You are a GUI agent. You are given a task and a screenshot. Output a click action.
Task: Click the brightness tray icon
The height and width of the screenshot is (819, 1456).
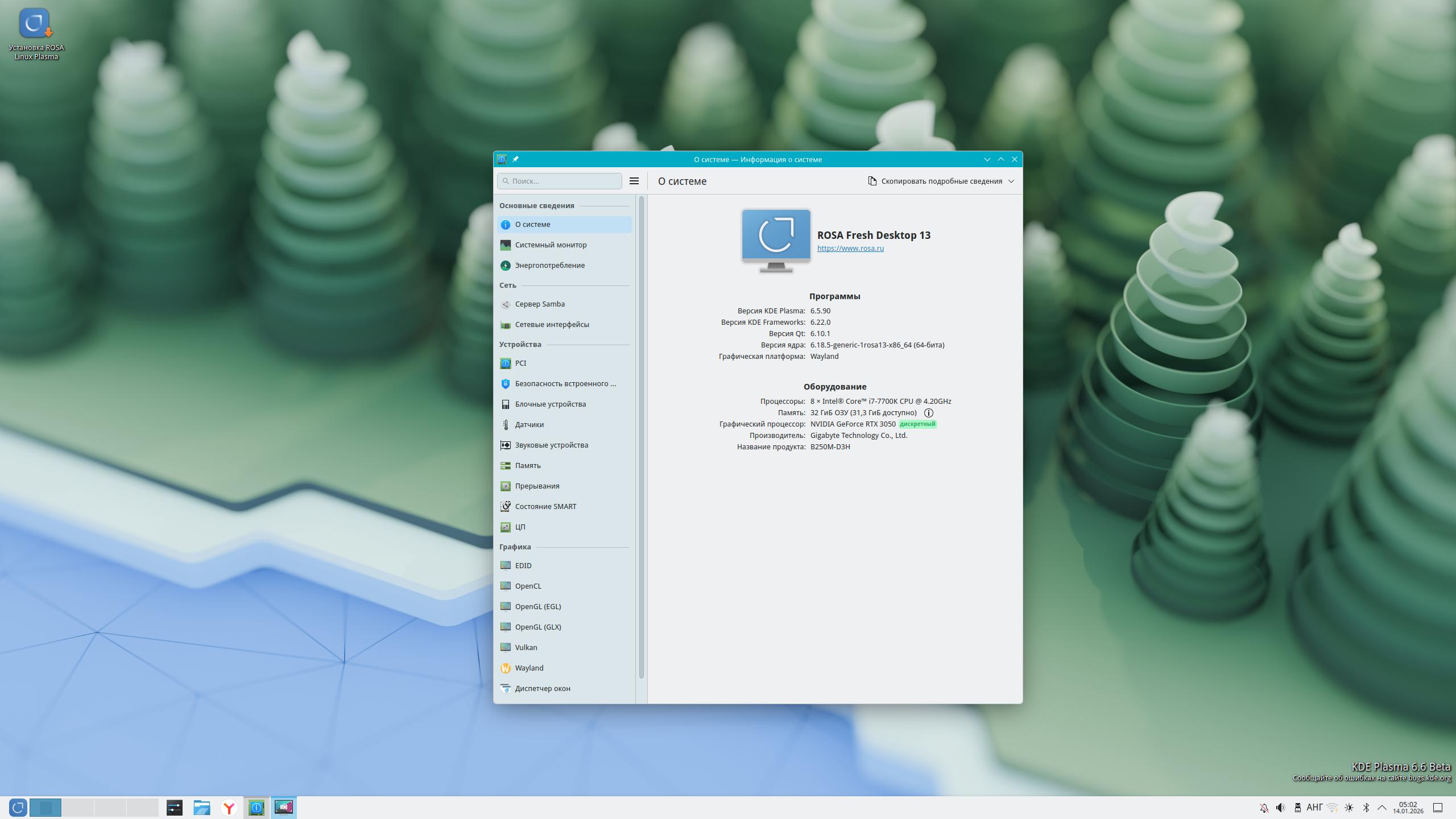click(x=1349, y=808)
